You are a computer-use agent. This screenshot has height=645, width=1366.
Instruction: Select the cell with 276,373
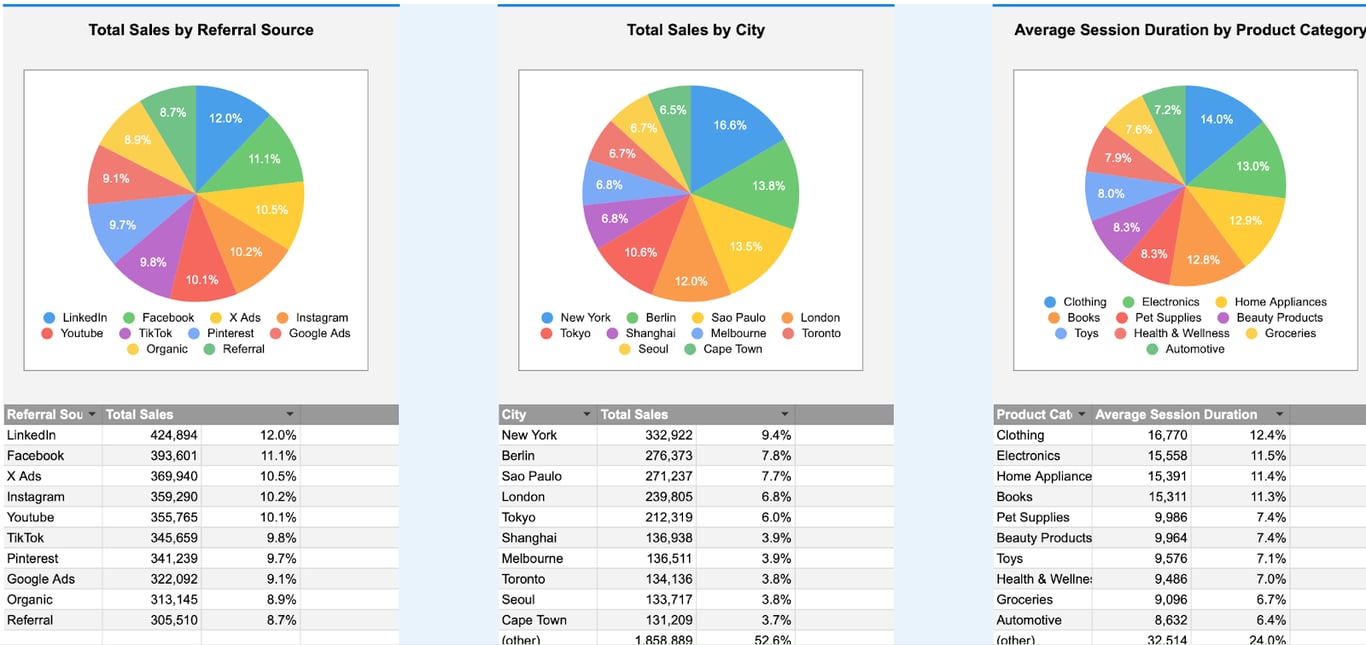click(x=646, y=456)
